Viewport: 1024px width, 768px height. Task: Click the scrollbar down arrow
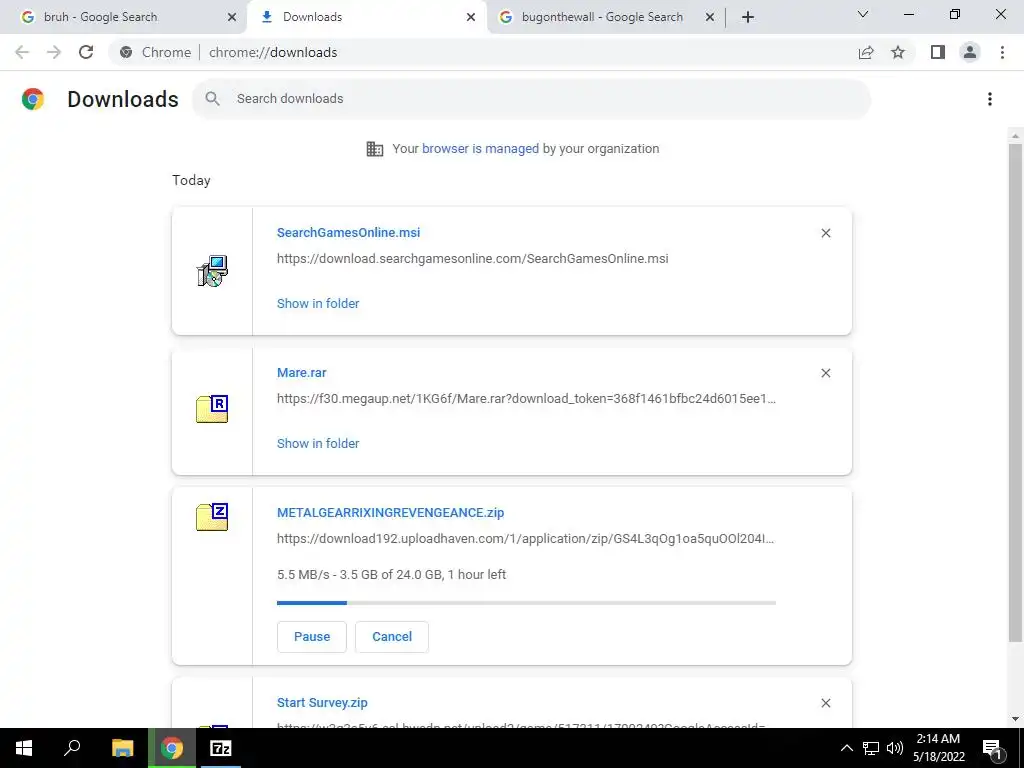point(1015,719)
